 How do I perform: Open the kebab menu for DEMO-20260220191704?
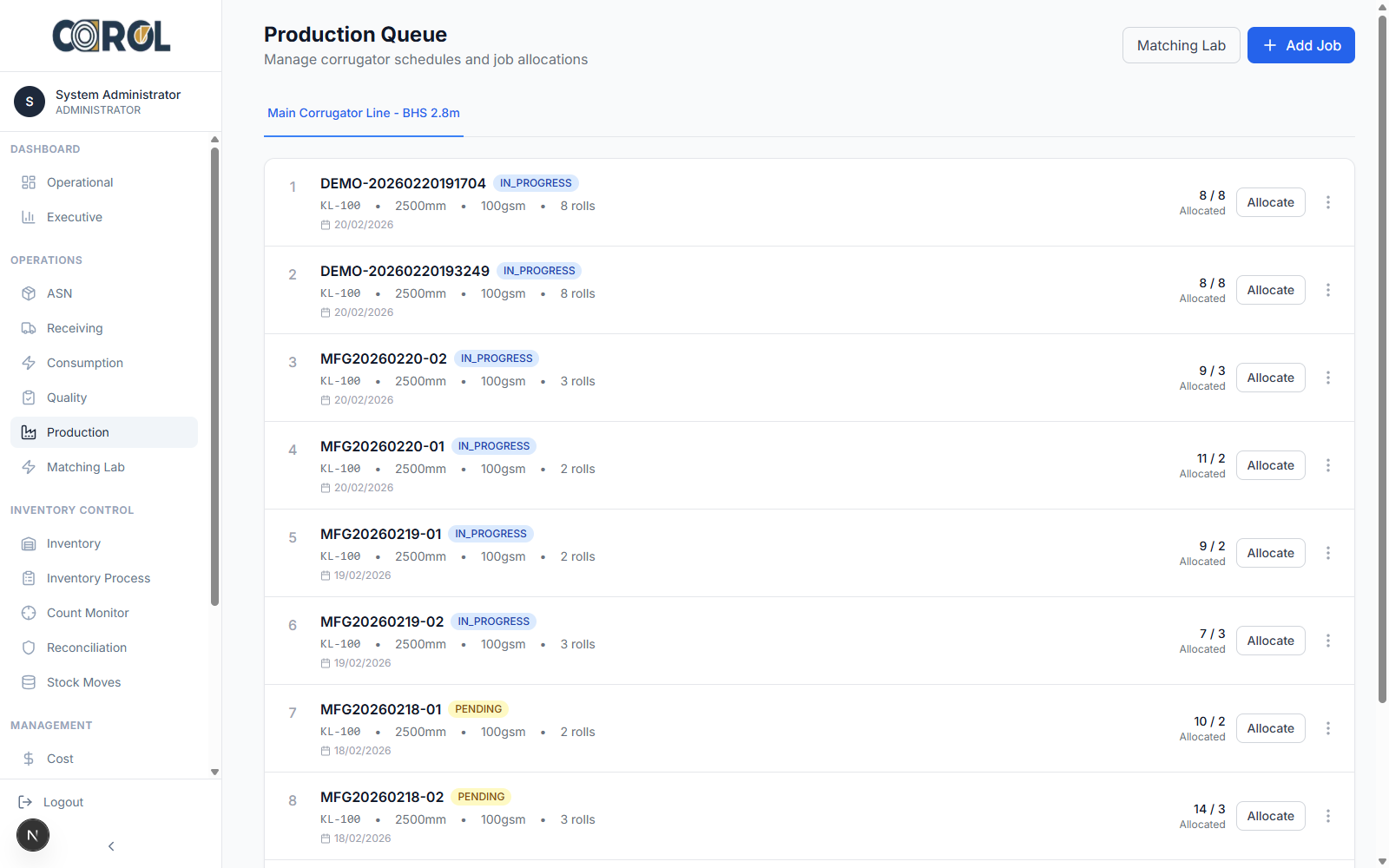tap(1328, 202)
